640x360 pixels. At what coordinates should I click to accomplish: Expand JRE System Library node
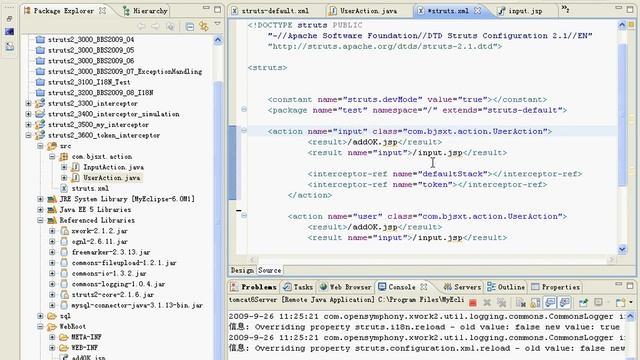40,199
